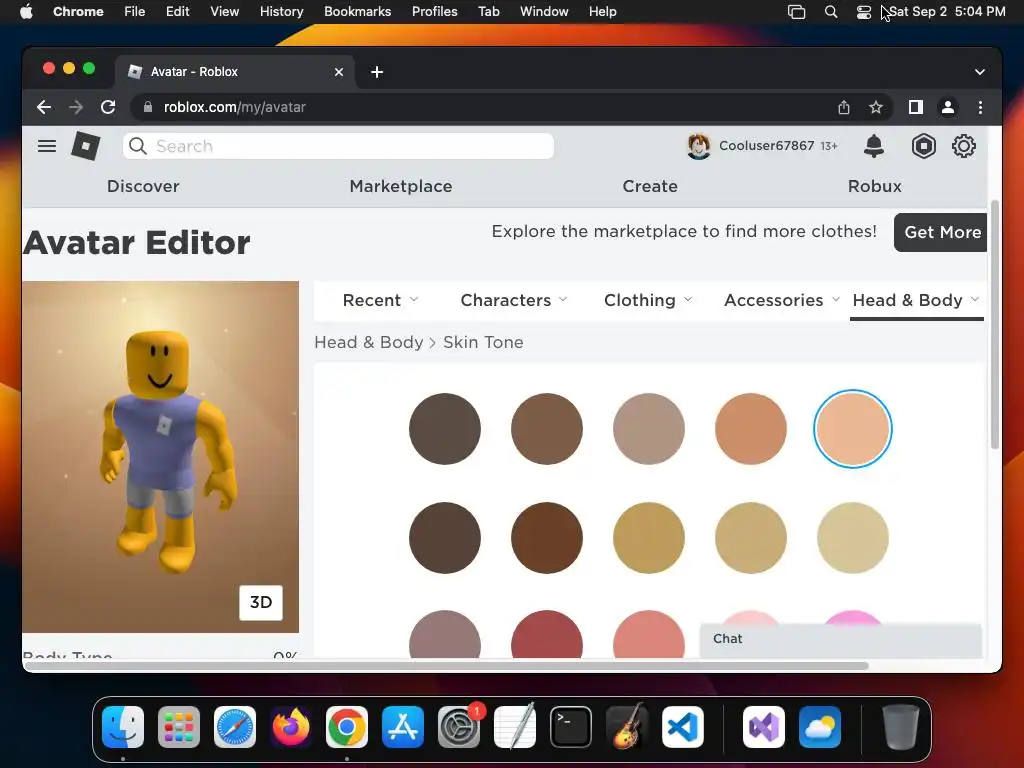Select the taupe skin tone swatch
Screen dimensions: 1024x768
pyautogui.click(x=648, y=429)
